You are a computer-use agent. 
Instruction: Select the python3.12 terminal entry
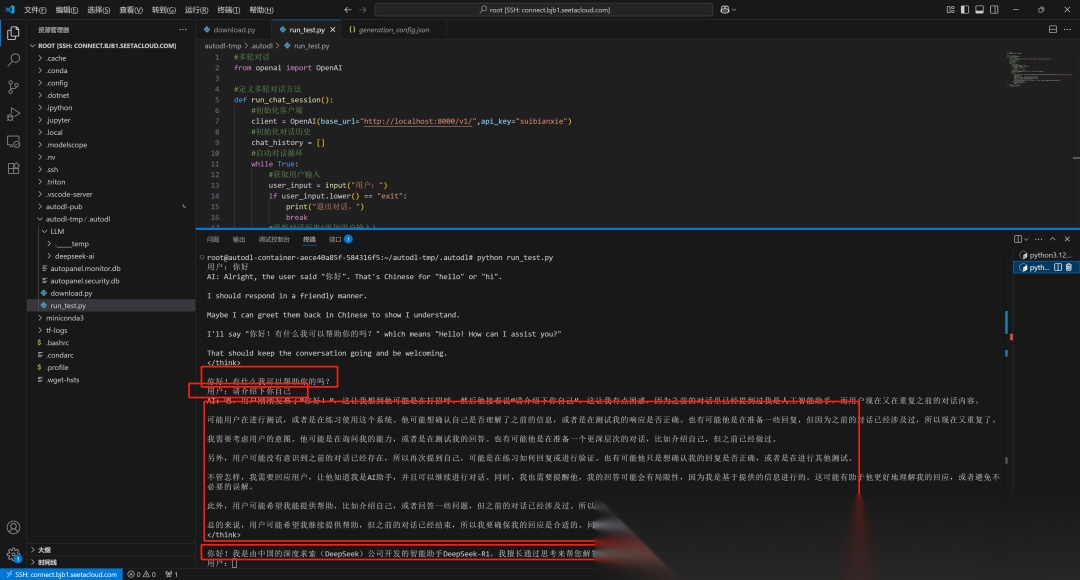pos(1046,255)
